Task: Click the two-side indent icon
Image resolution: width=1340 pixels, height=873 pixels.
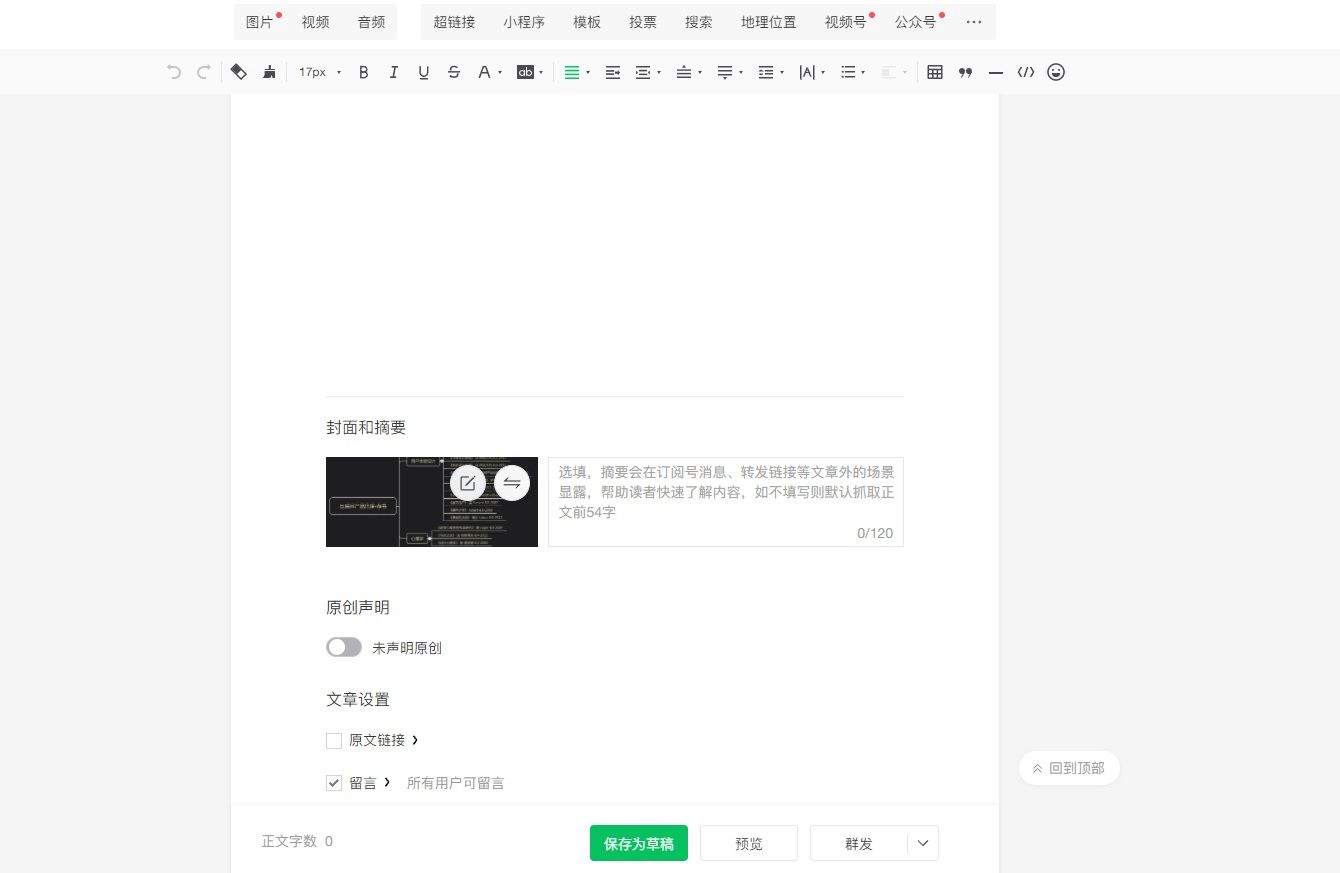Action: pyautogui.click(x=643, y=72)
